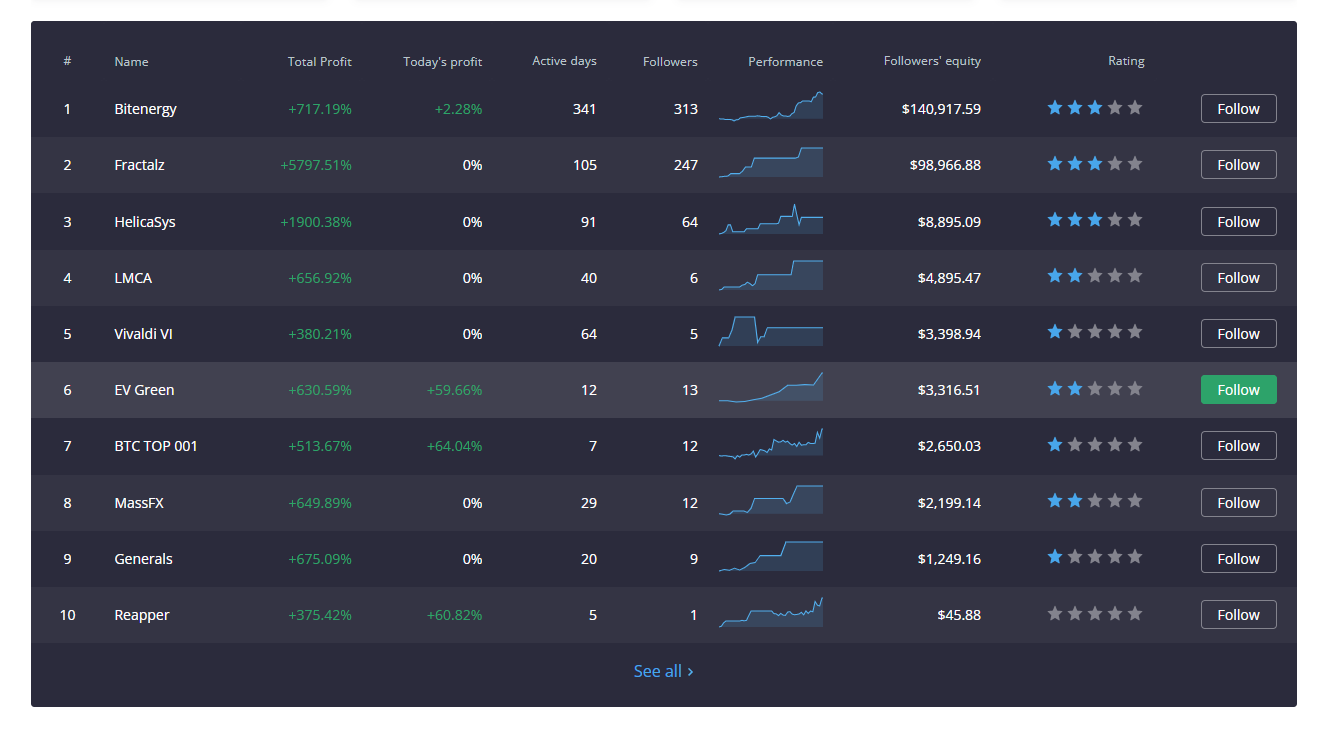This screenshot has width=1327, height=736.
Task: Follow the MassFX strategy
Action: 1238,503
